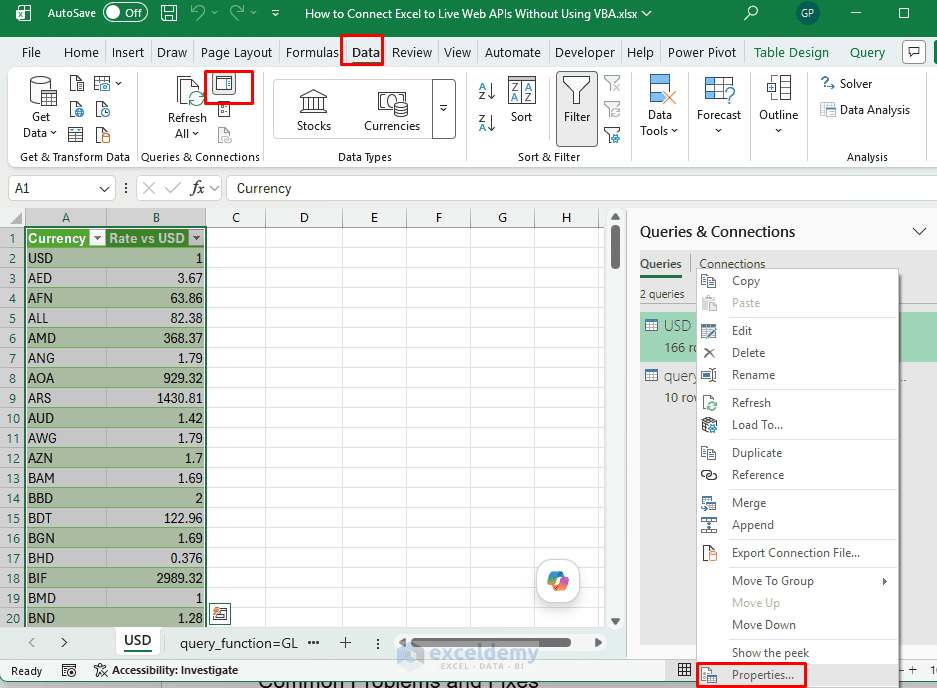Open the Formulas ribbon tab
The width and height of the screenshot is (937, 688).
pos(312,53)
